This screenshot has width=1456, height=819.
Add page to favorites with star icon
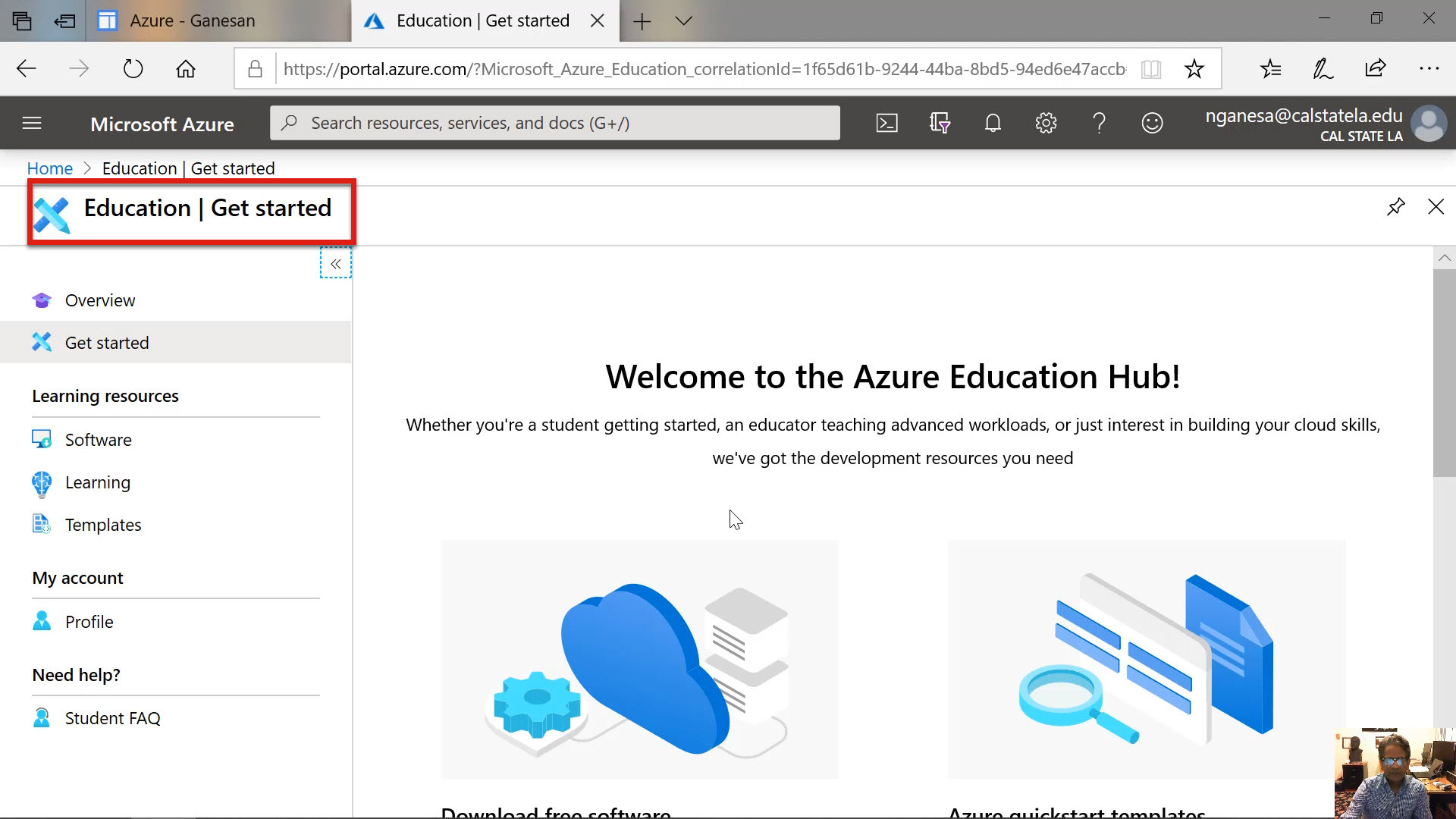point(1194,69)
